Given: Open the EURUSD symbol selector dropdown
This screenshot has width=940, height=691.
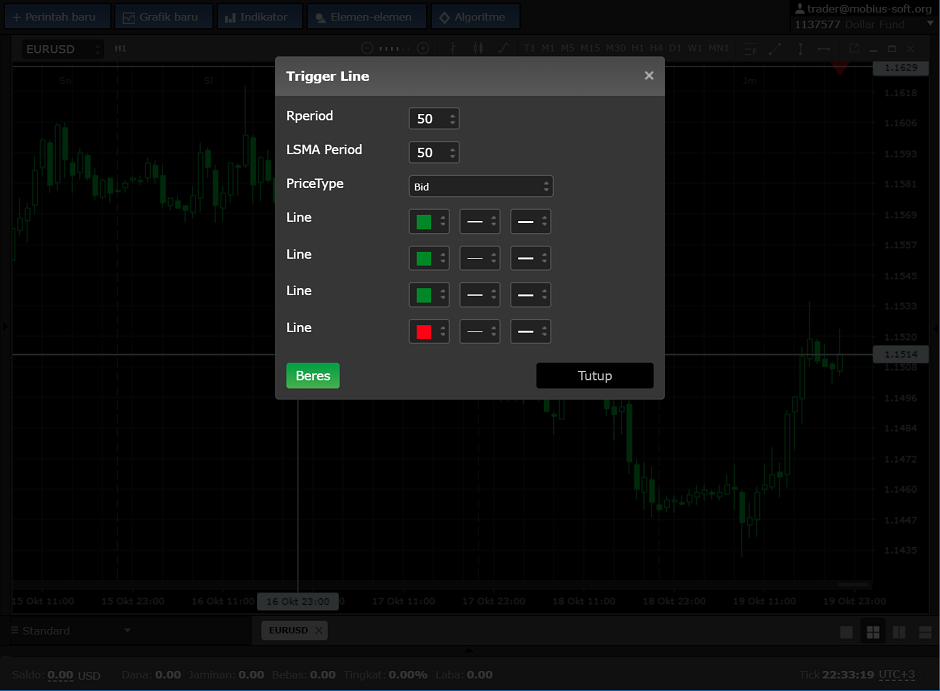Looking at the screenshot, I should click(x=63, y=49).
